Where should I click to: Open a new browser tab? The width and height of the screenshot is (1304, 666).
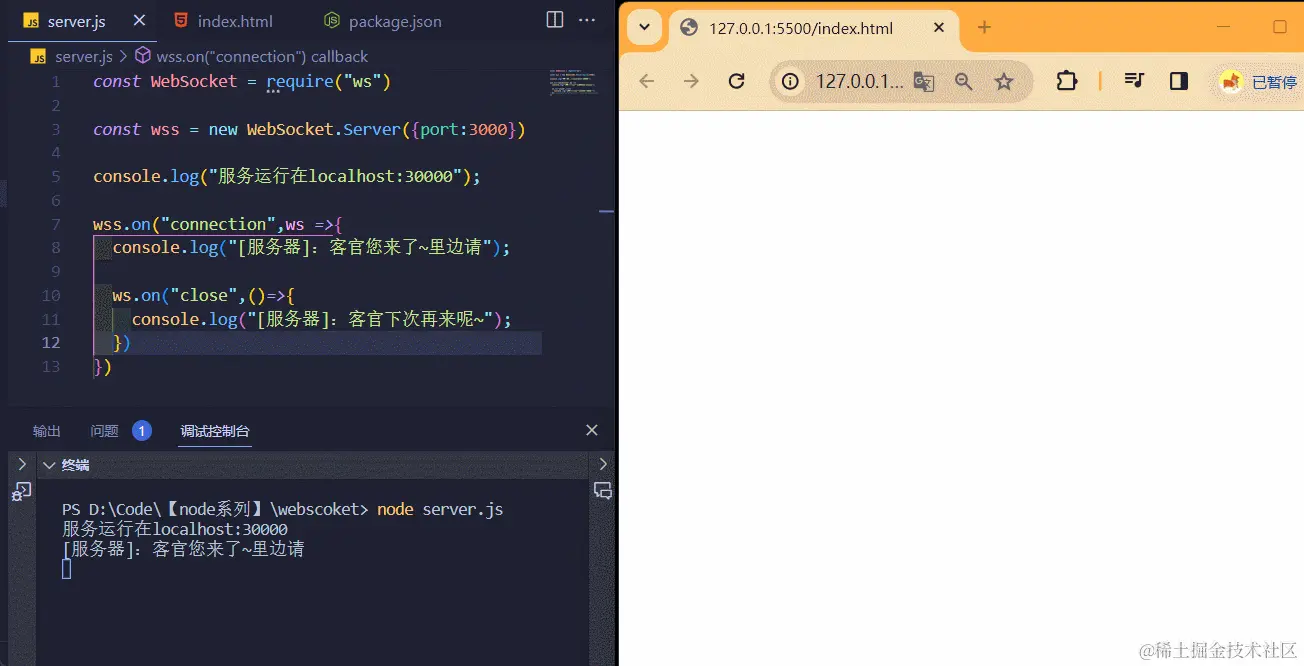(984, 27)
